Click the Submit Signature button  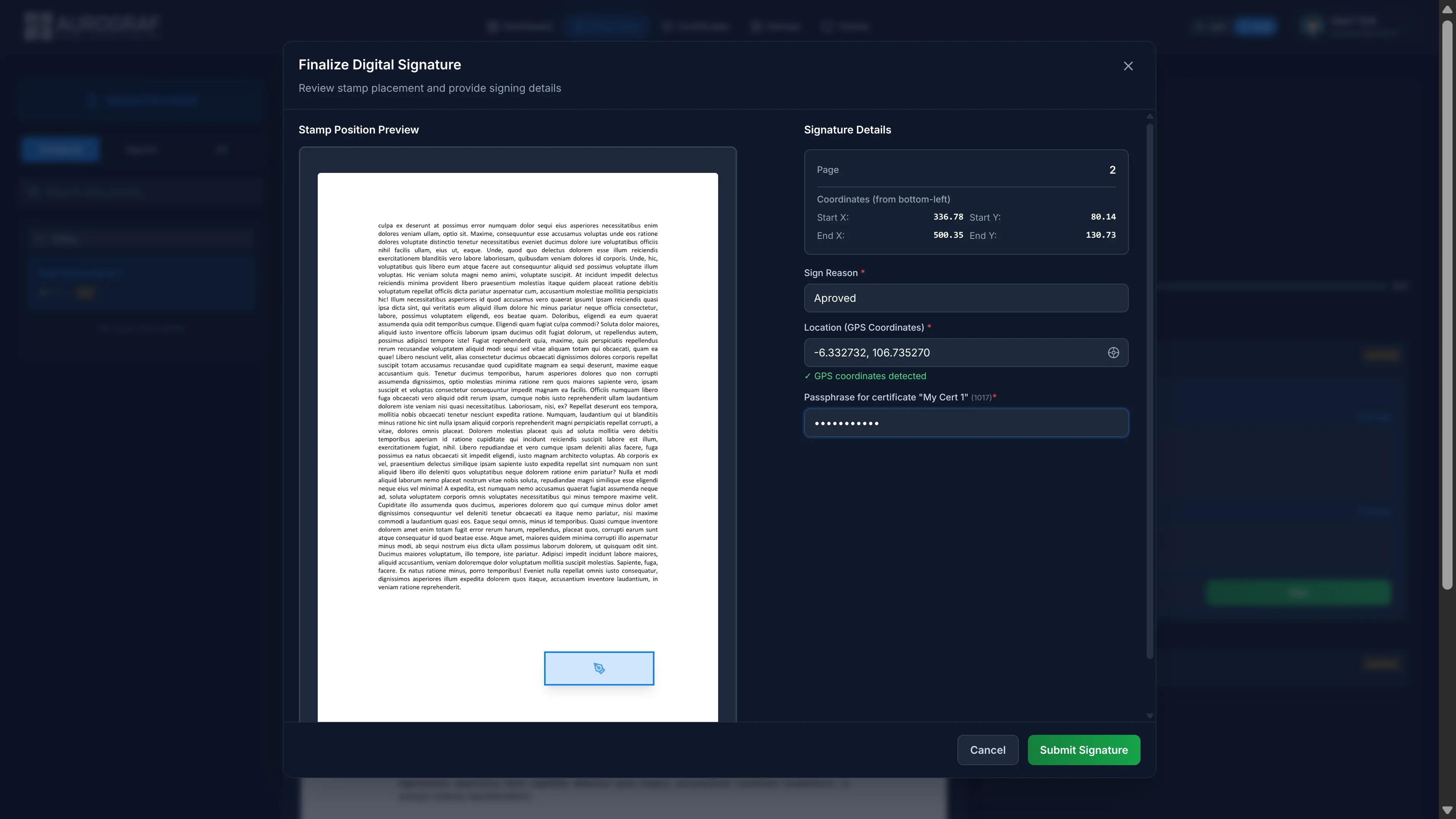click(1084, 750)
